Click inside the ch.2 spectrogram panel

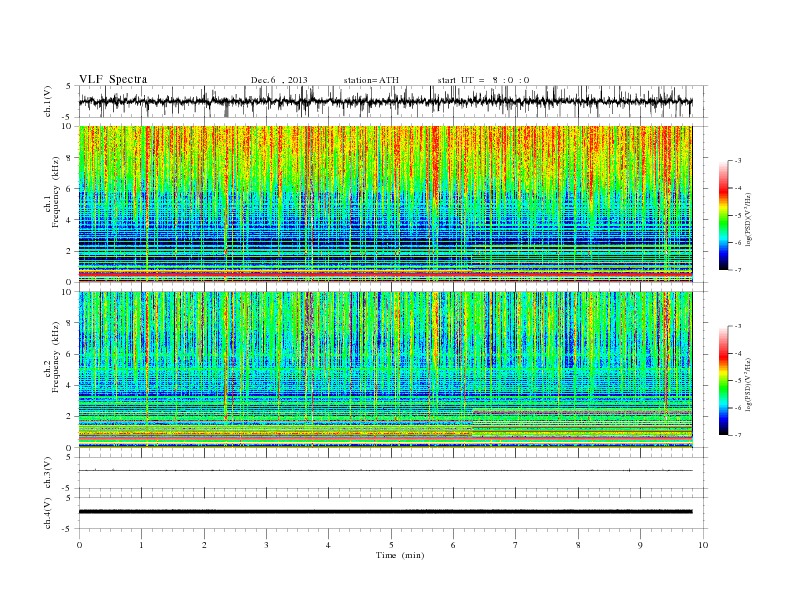tap(385, 370)
